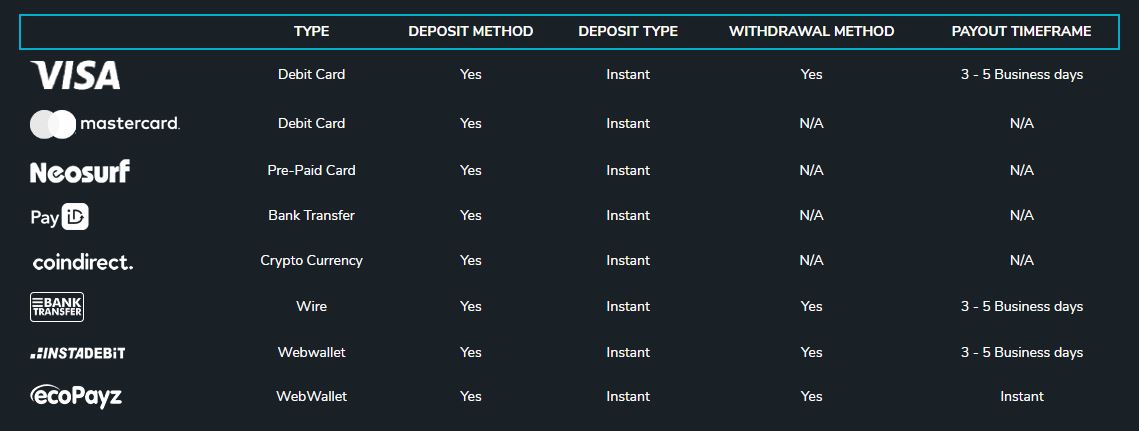Screen dimensions: 1139x431
Task: Click payout N/A in Neosurf row
Action: (1021, 170)
